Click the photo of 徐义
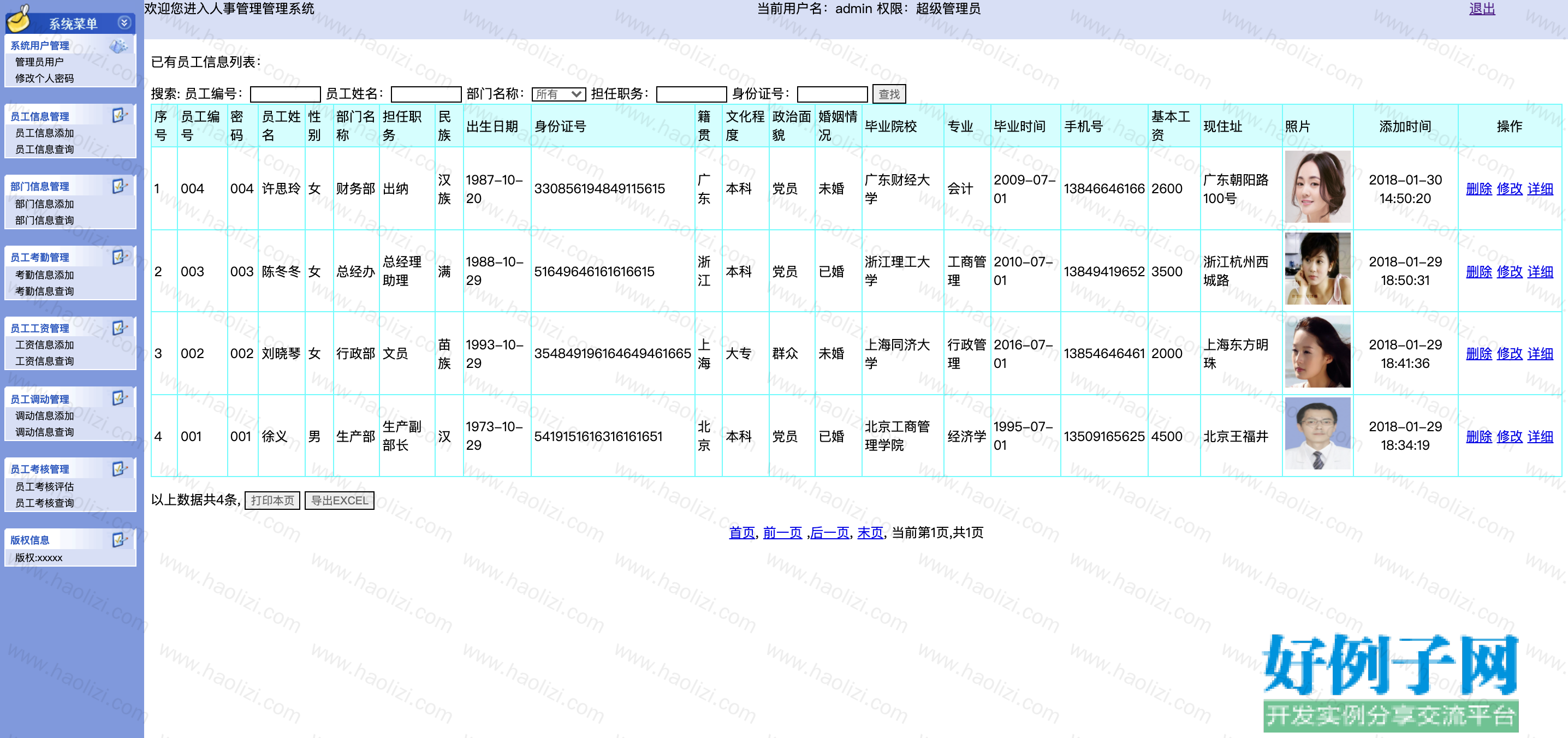The width and height of the screenshot is (1568, 738). (x=1317, y=434)
